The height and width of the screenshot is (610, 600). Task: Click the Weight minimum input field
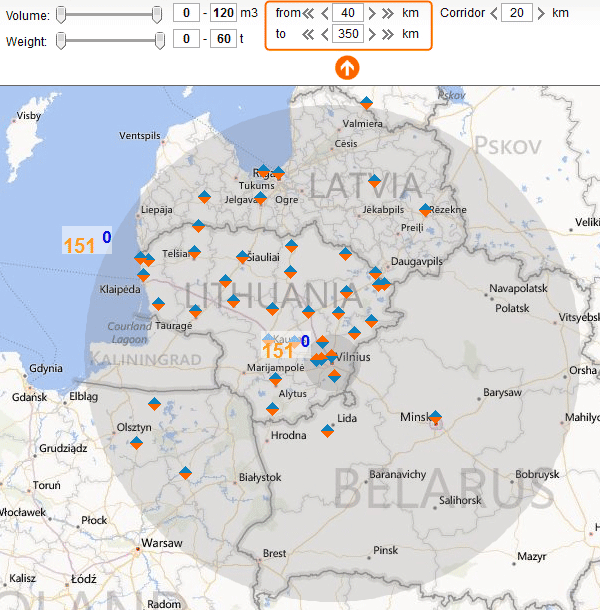(186, 40)
